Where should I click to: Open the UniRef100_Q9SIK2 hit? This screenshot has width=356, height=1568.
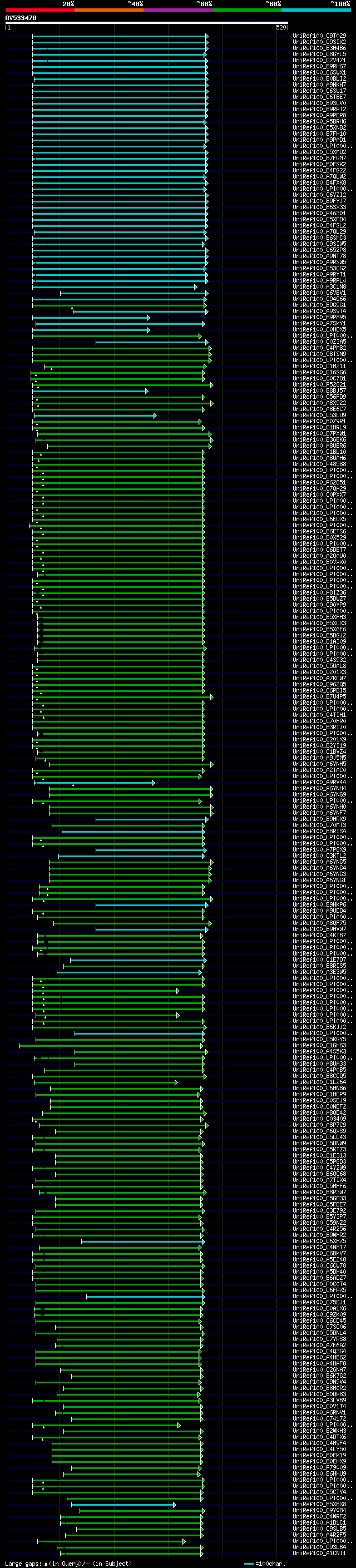tap(319, 42)
